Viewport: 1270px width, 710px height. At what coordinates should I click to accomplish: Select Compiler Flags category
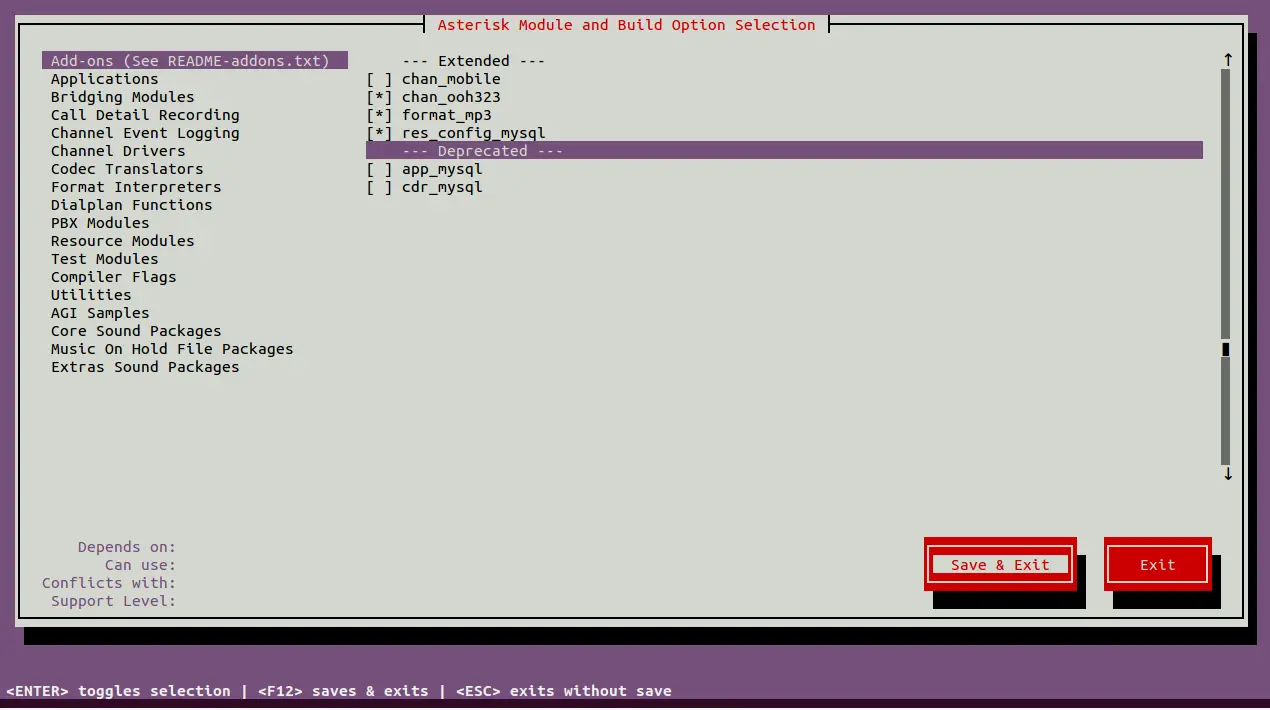click(113, 277)
